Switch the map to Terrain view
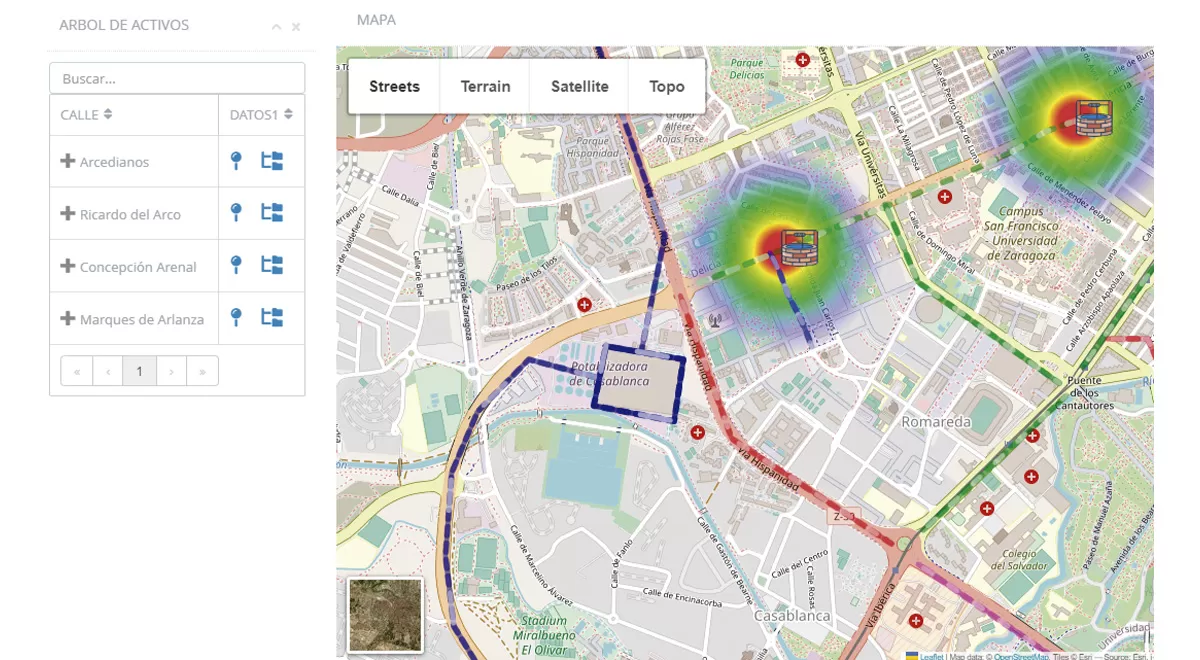This screenshot has width=1200, height=660. click(485, 87)
